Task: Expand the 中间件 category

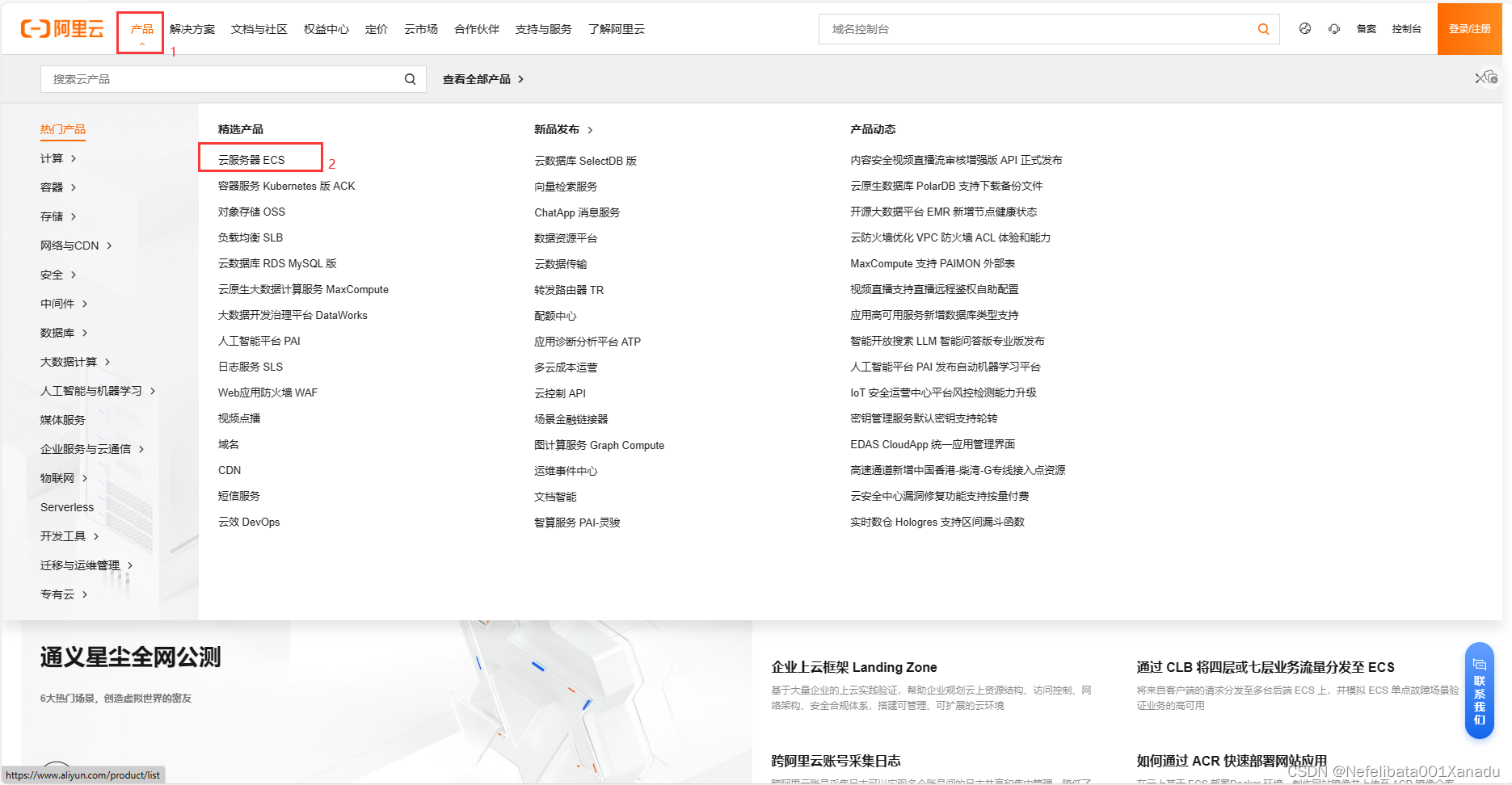Action: (64, 304)
